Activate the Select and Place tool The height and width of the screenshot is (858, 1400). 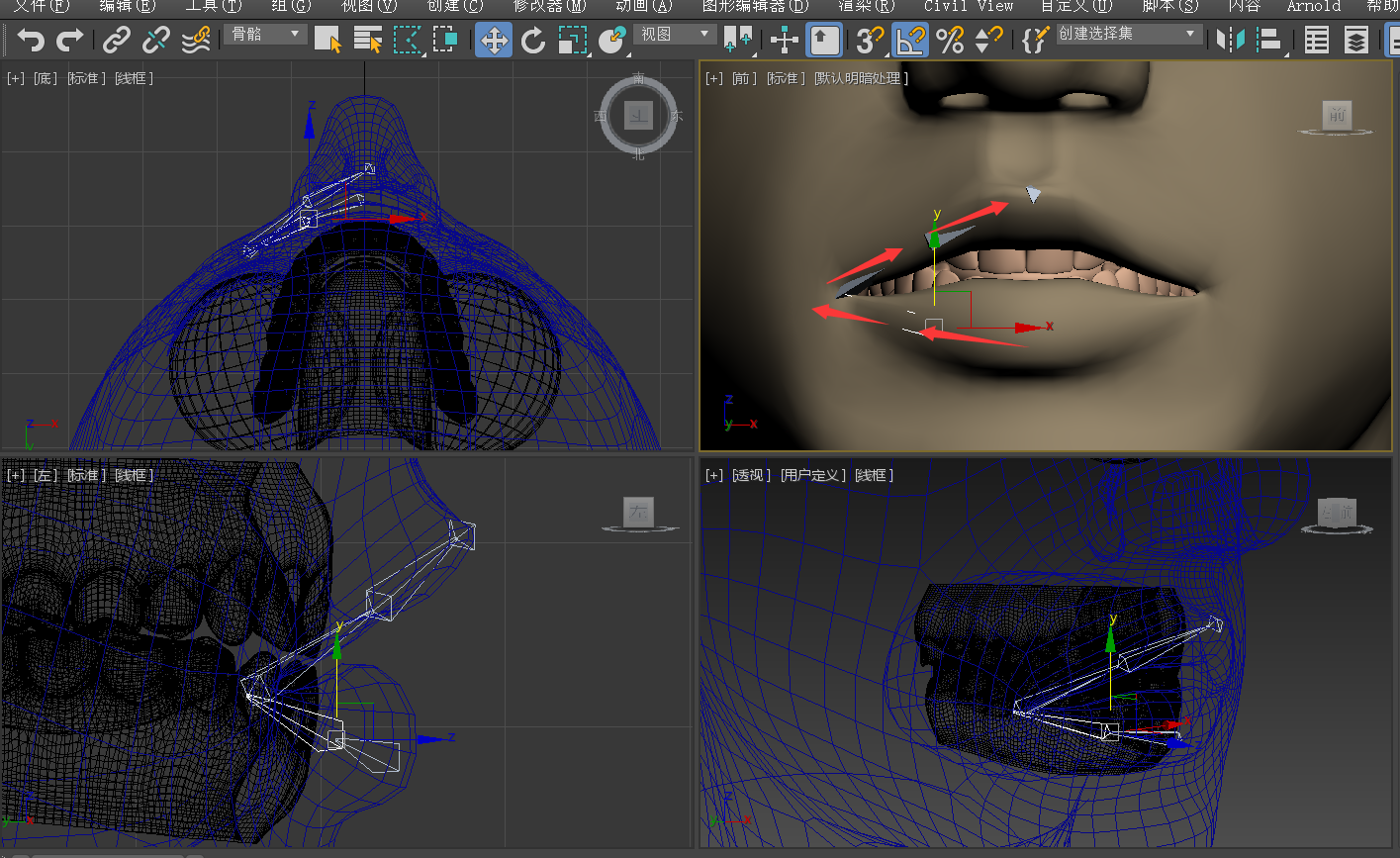(612, 41)
